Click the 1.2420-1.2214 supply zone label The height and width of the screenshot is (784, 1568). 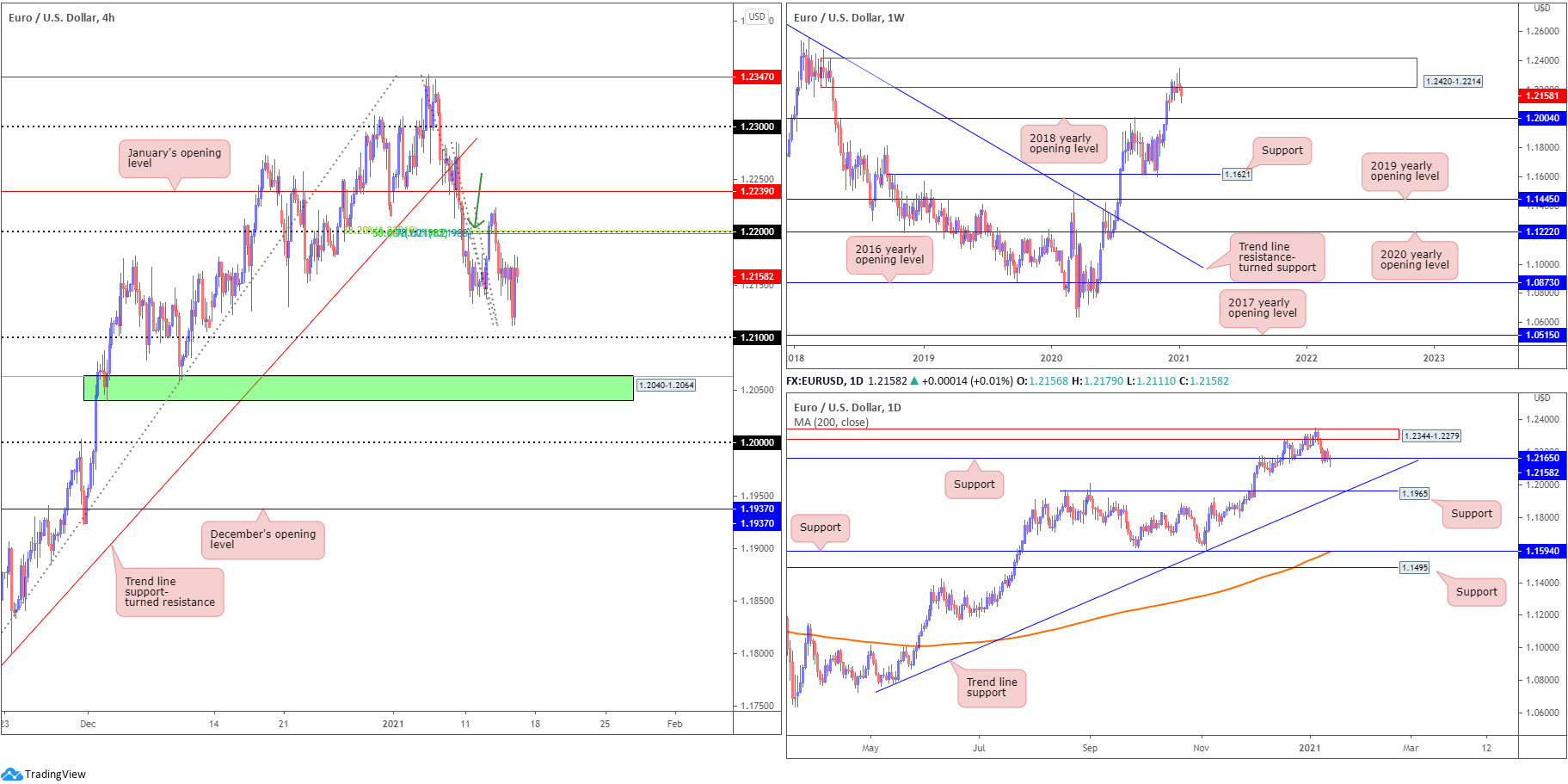point(1454,82)
